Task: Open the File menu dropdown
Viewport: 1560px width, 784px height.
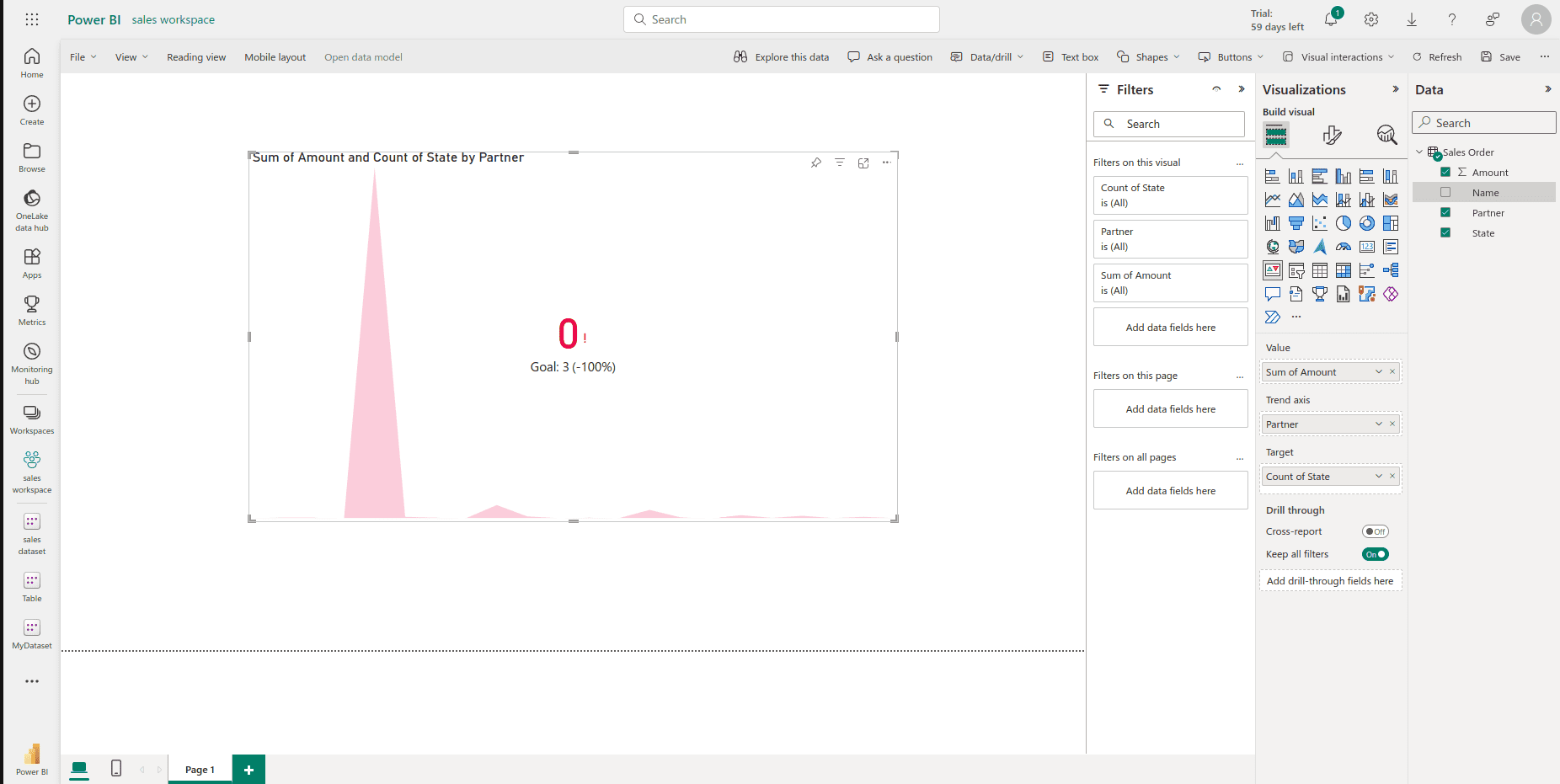Action: coord(83,57)
